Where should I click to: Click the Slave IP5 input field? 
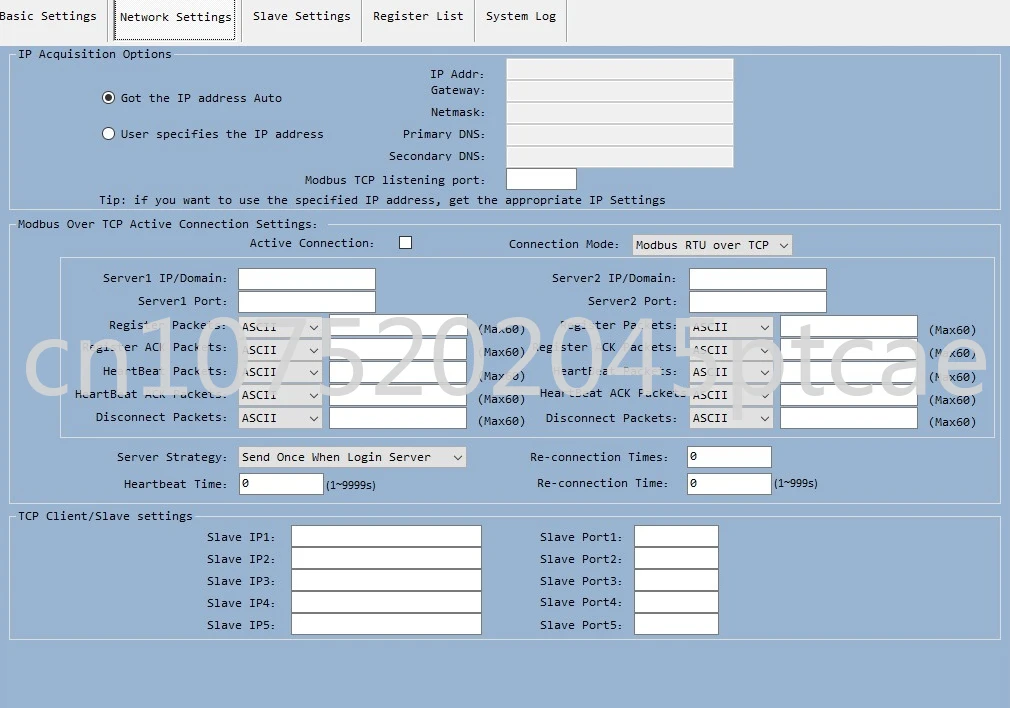[x=386, y=625]
